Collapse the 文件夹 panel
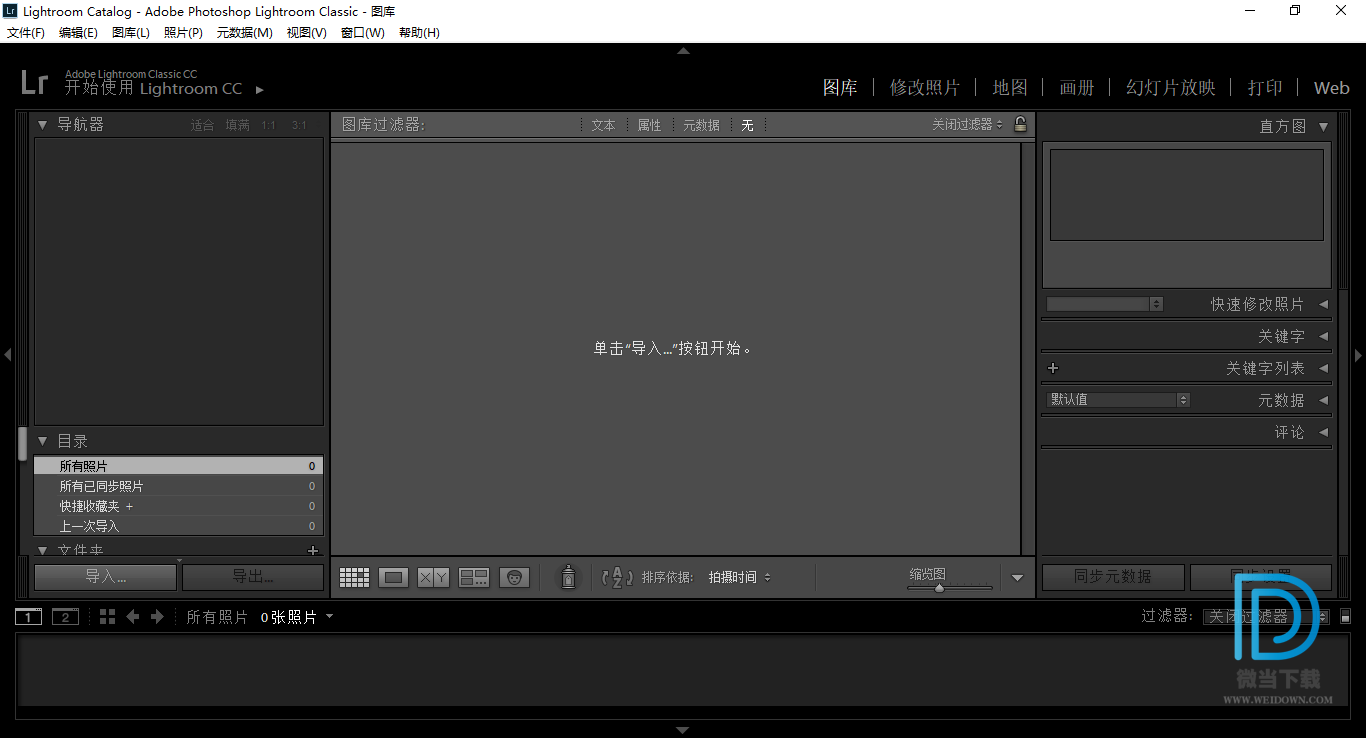This screenshot has width=1366, height=738. point(42,550)
